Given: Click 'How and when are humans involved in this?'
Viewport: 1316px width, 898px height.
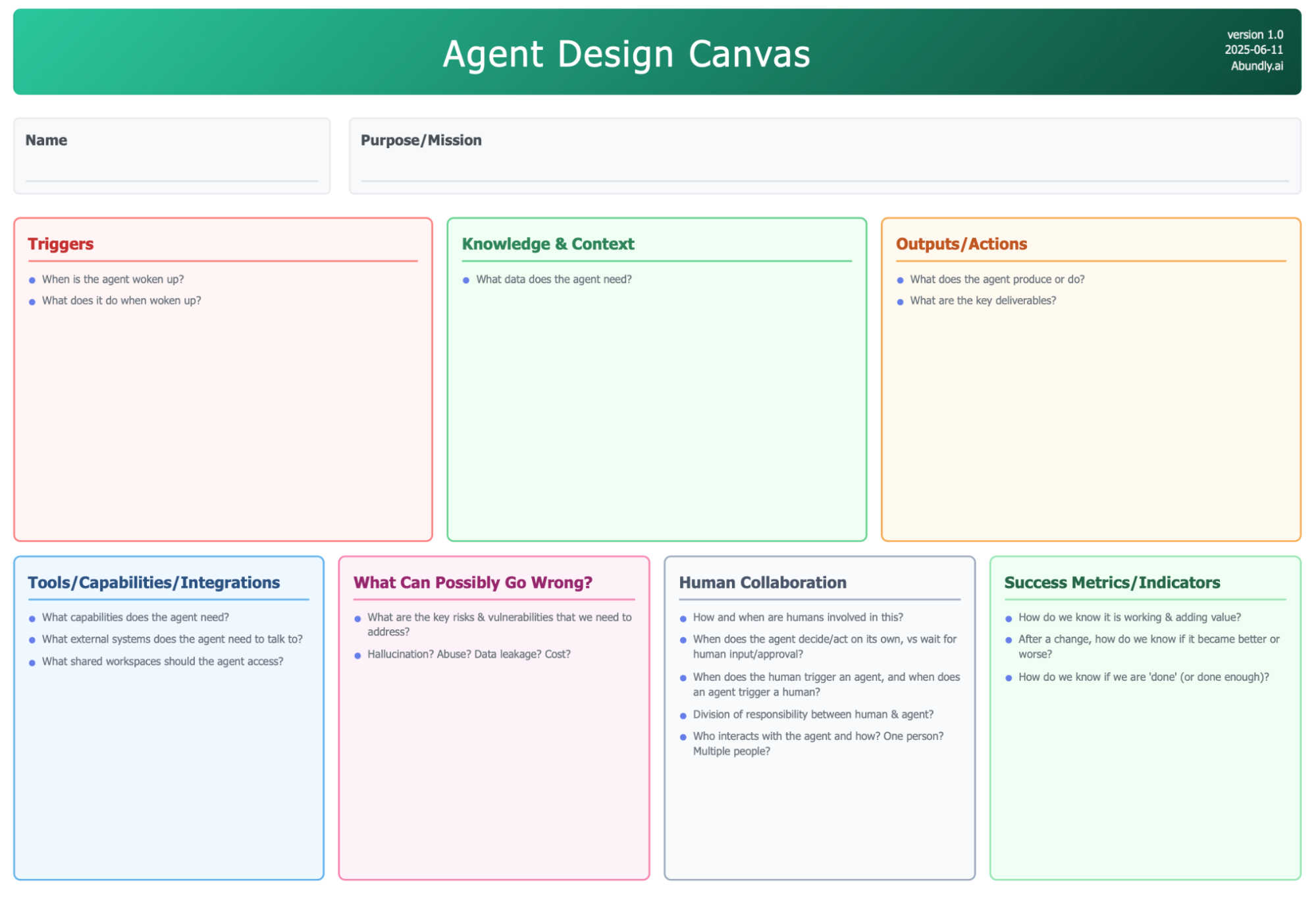Looking at the screenshot, I should [x=798, y=618].
